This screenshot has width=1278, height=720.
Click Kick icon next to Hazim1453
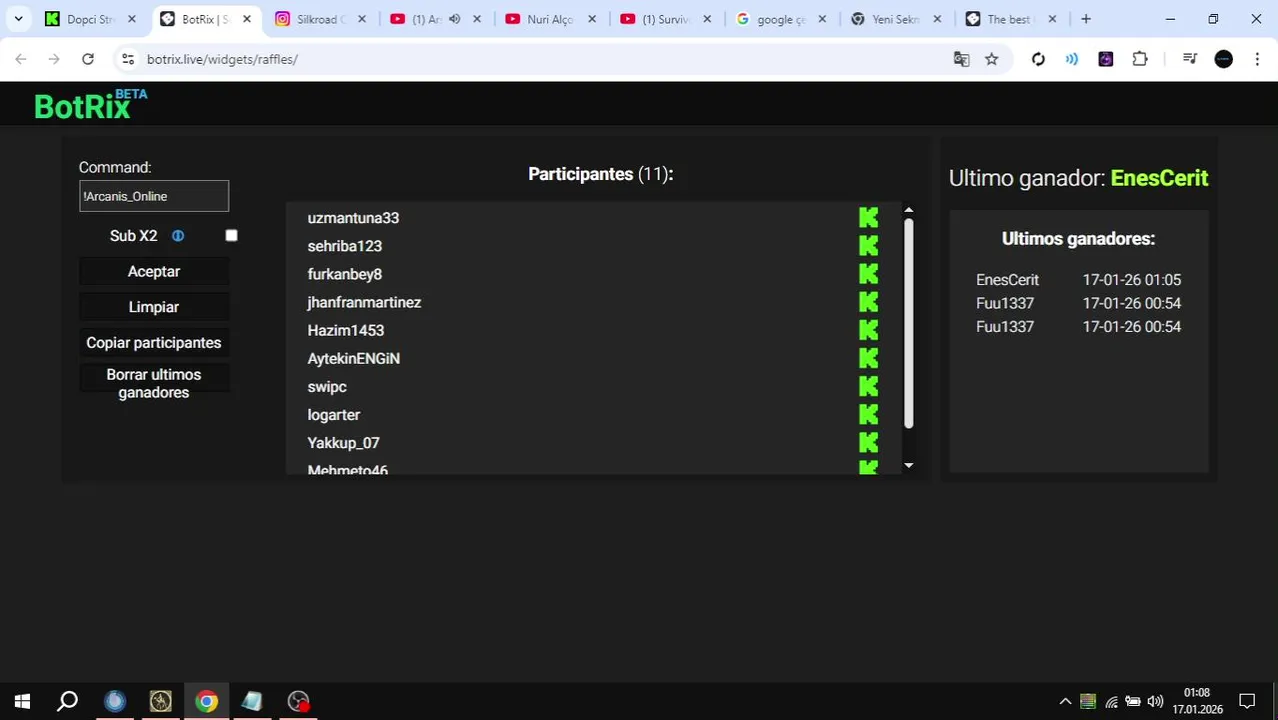[x=868, y=329]
